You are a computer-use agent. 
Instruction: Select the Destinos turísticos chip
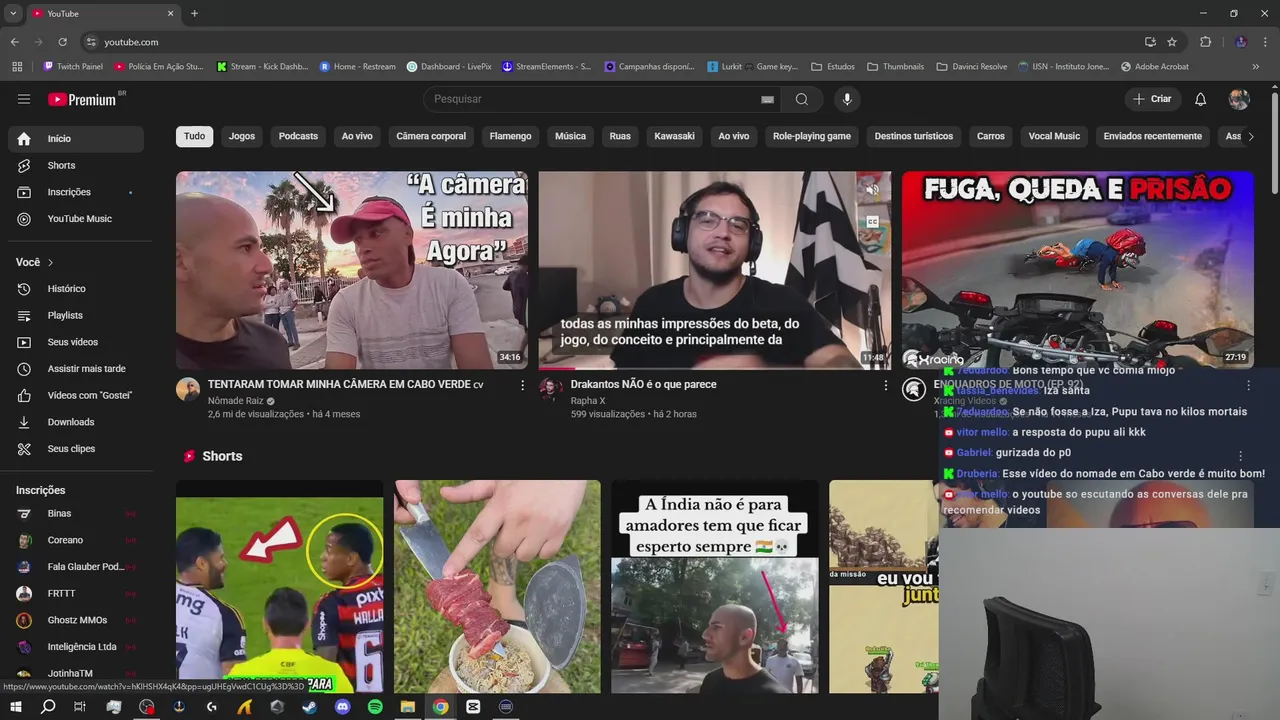point(914,136)
